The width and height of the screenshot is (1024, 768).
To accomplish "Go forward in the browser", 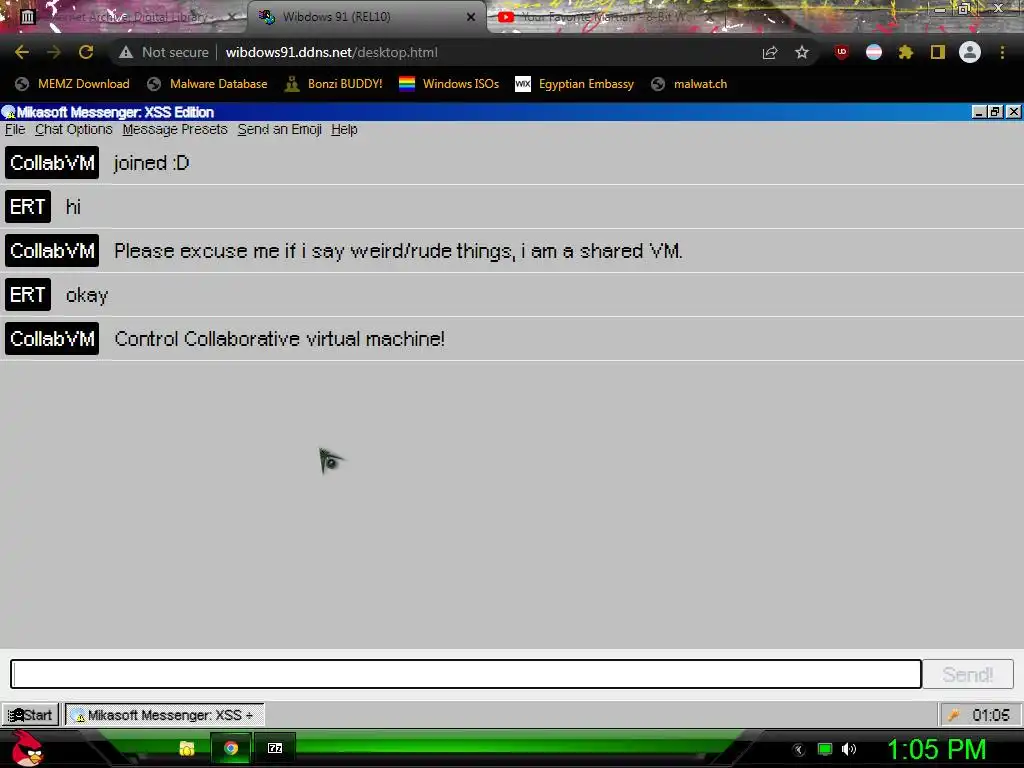I will [54, 52].
